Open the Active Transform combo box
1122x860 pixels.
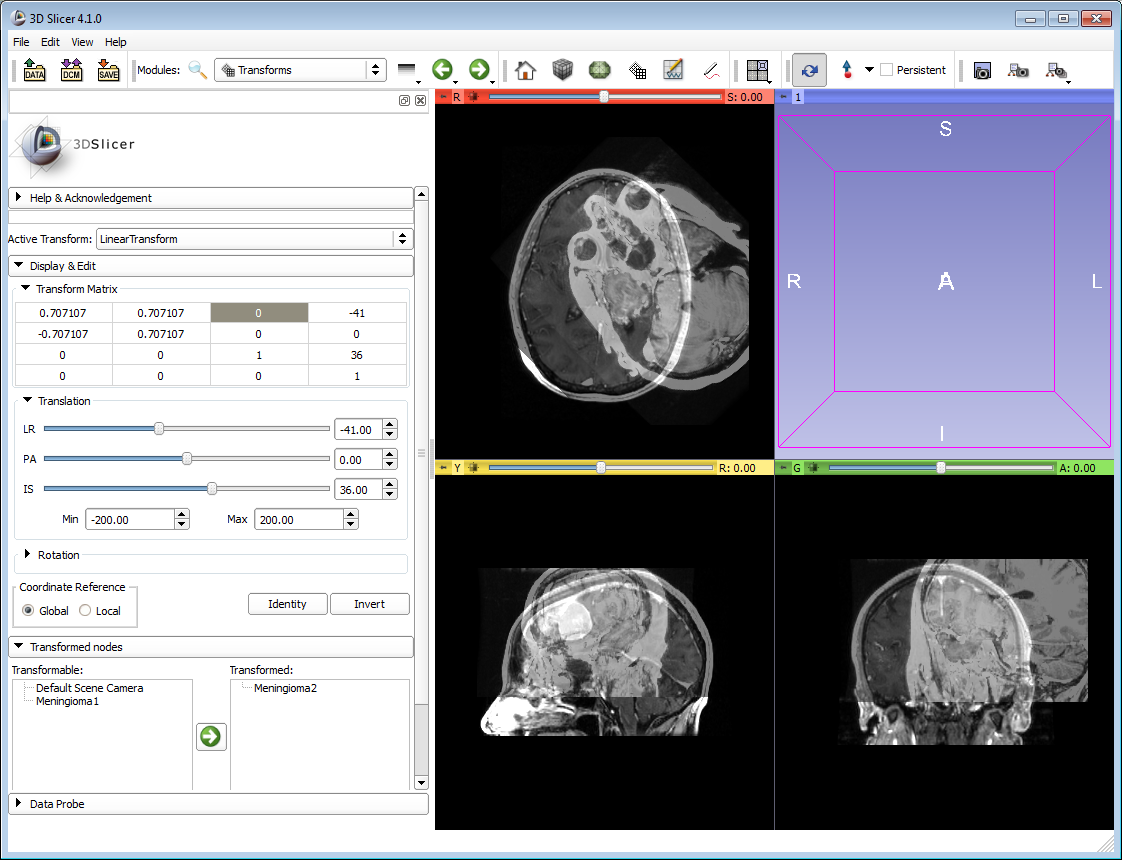tap(254, 239)
